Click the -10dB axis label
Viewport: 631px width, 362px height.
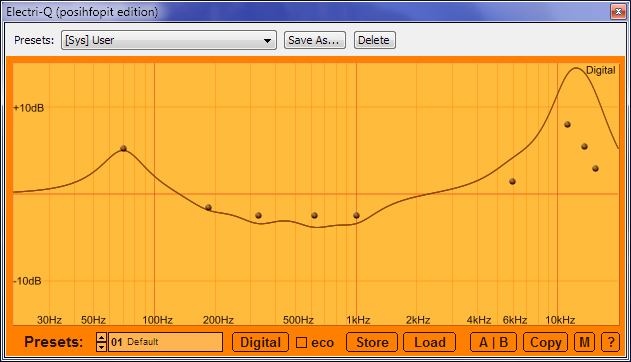(27, 281)
